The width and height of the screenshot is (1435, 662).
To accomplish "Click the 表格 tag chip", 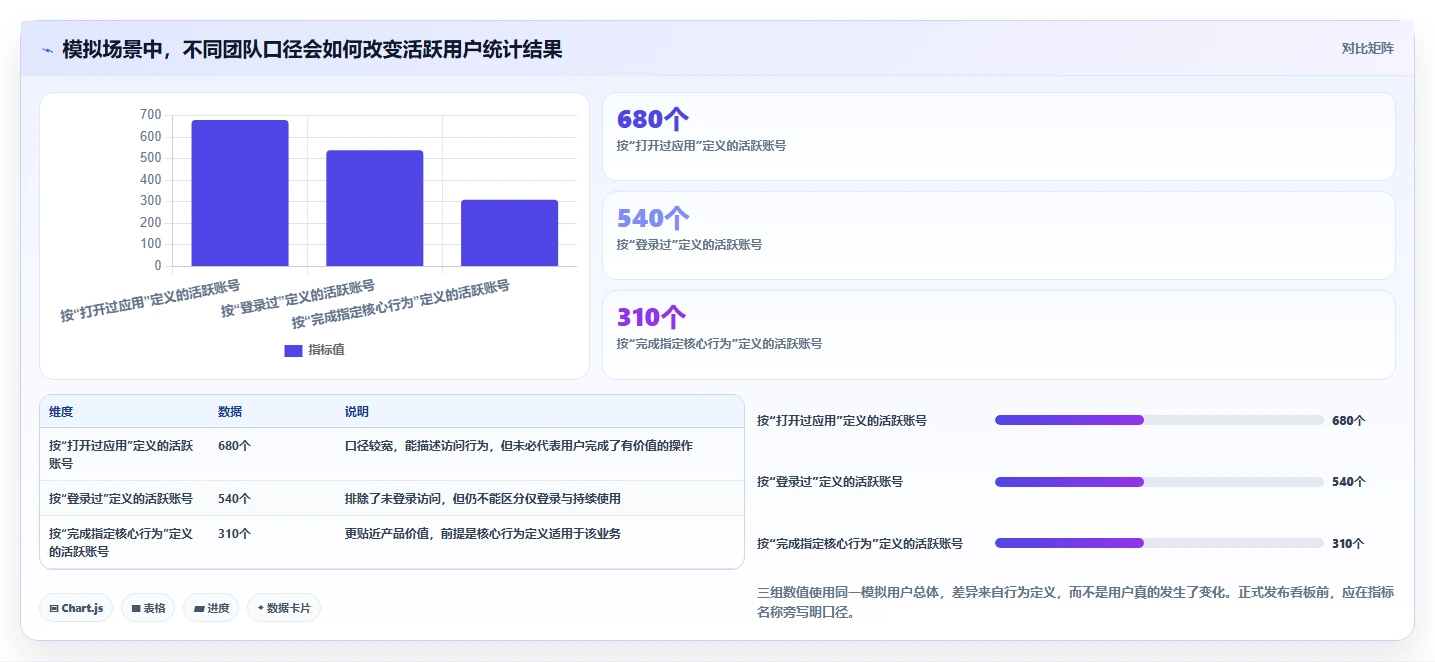I will (148, 608).
